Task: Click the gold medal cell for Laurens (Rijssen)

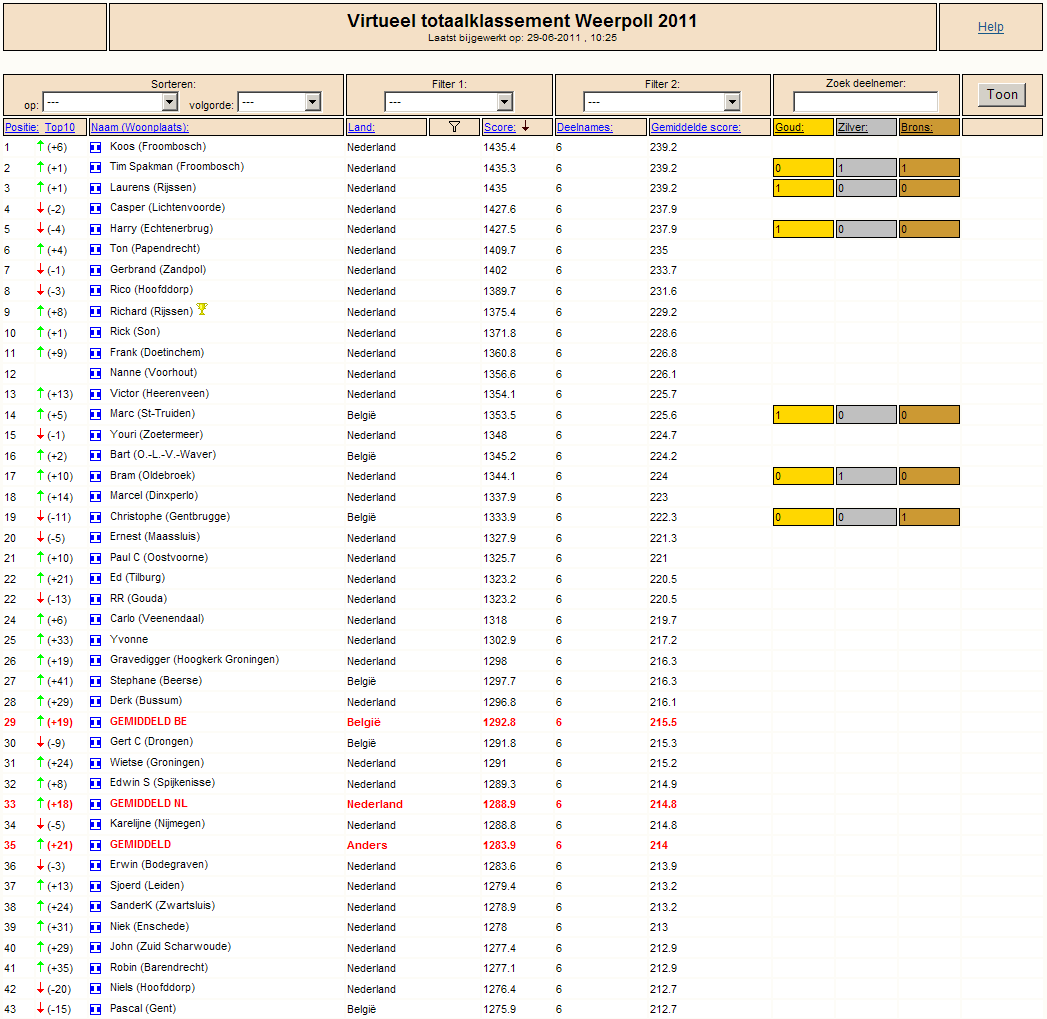Action: (x=803, y=188)
